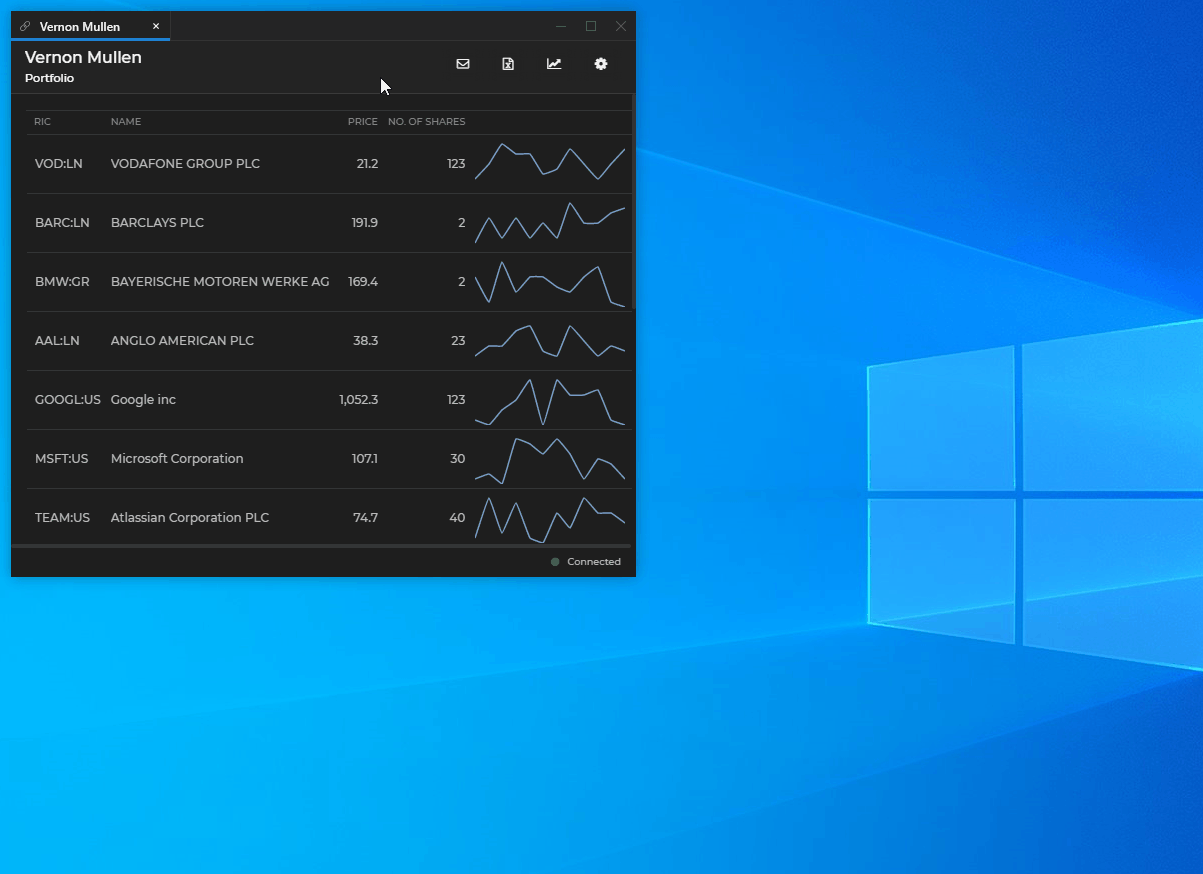Select the AAL:LN ticker cell
This screenshot has width=1203, height=874.
point(57,341)
